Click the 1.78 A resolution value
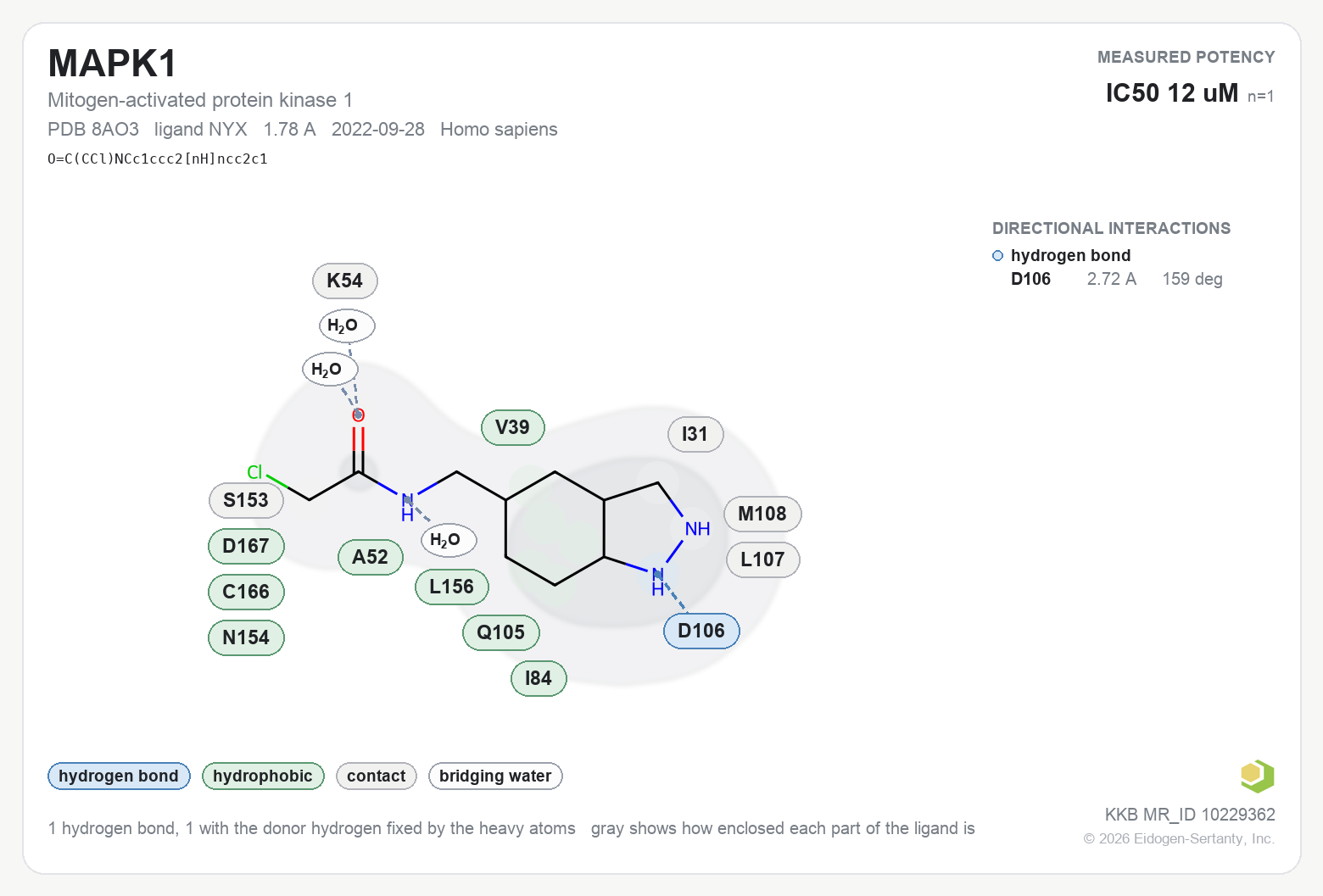The width and height of the screenshot is (1323, 896). coord(289,129)
